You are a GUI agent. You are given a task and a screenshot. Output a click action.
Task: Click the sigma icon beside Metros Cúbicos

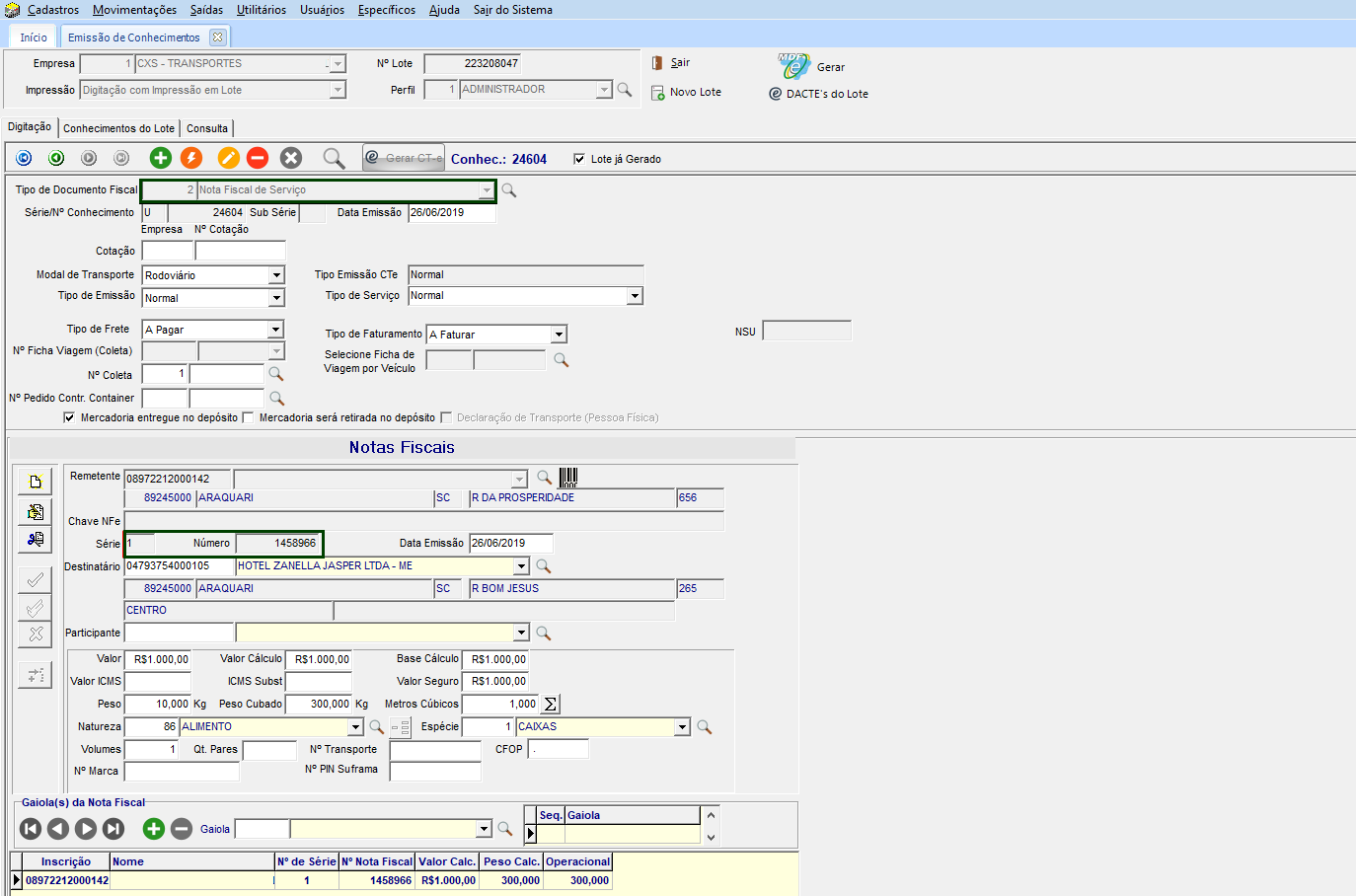click(551, 705)
